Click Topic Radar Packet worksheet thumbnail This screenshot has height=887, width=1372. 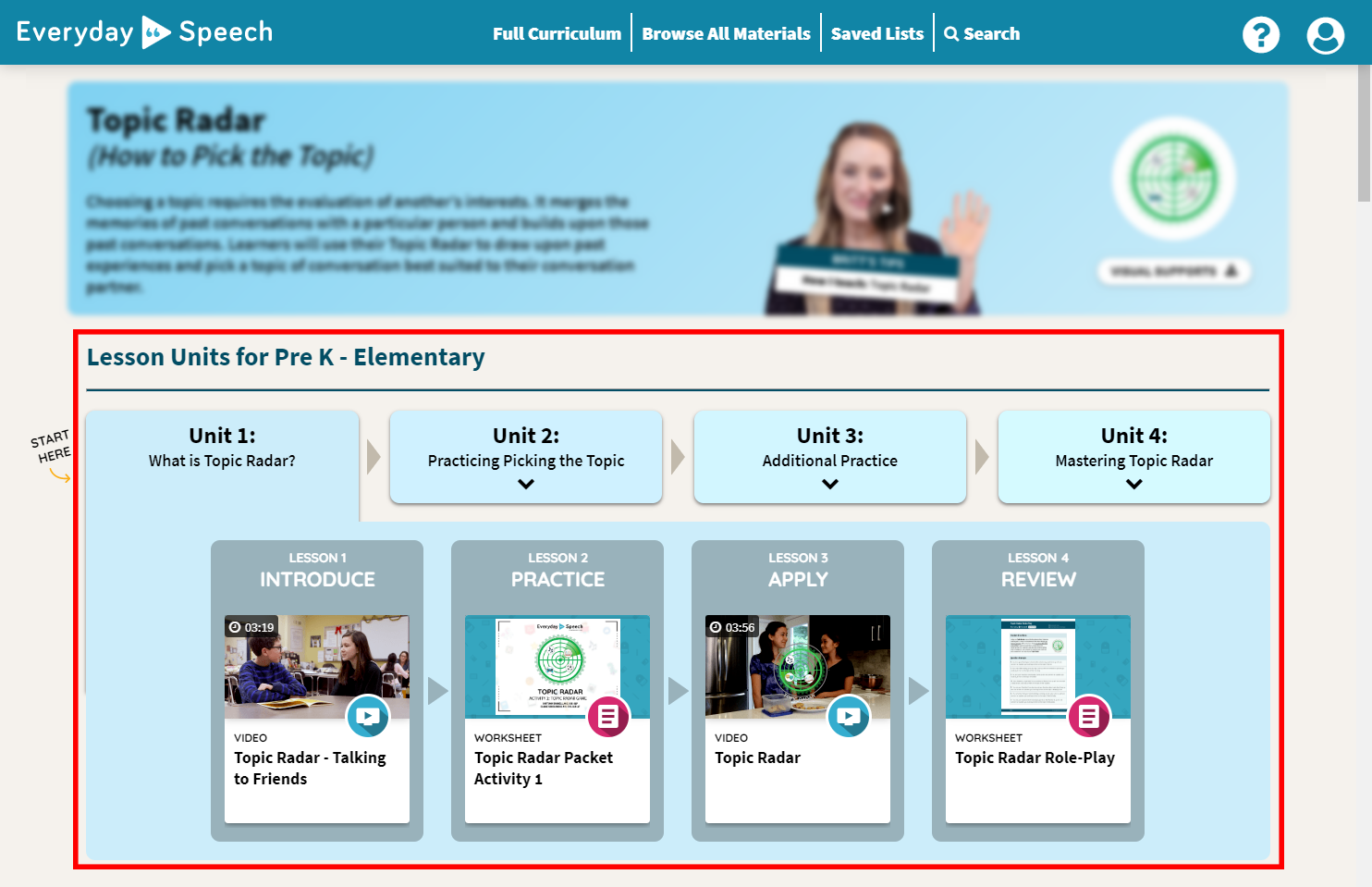pyautogui.click(x=557, y=667)
